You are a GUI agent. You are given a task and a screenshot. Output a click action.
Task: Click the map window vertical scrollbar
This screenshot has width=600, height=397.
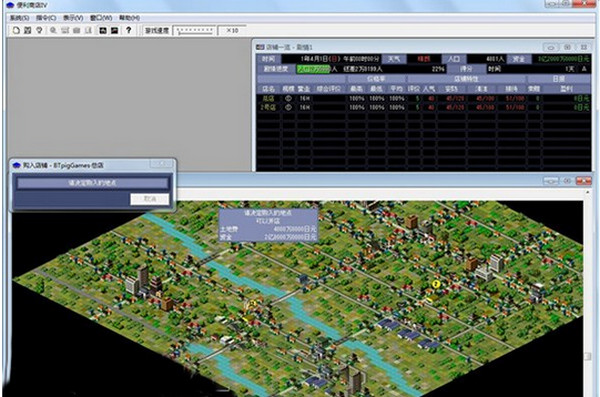(x=588, y=292)
